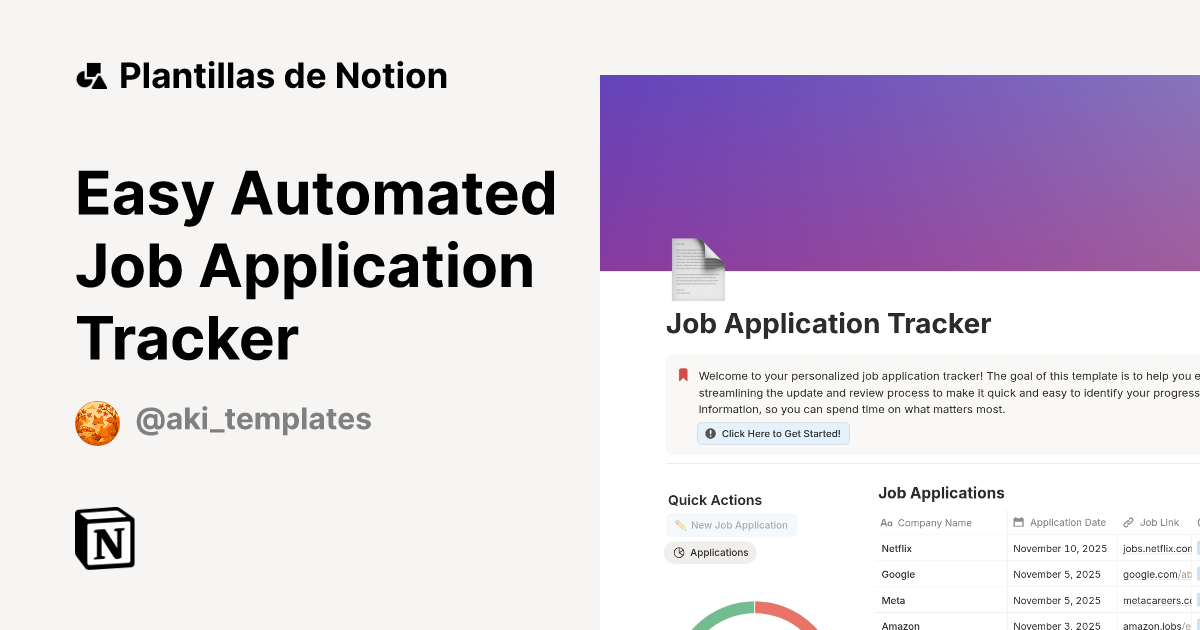
Task: Click the calendar icon beside Application Date
Action: 1017,522
